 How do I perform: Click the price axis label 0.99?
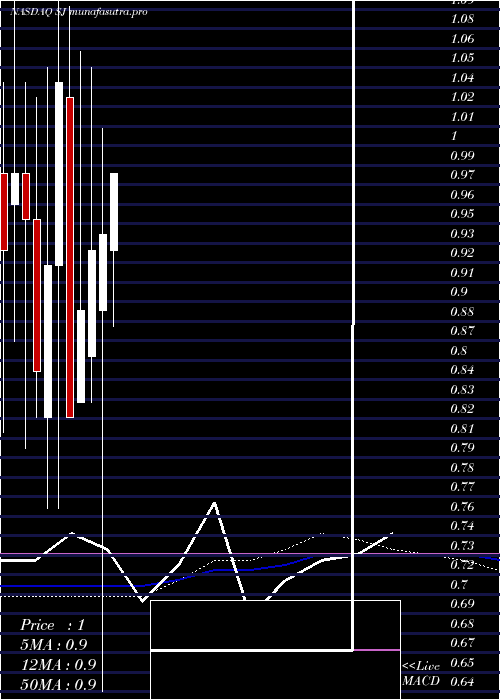pos(462,155)
